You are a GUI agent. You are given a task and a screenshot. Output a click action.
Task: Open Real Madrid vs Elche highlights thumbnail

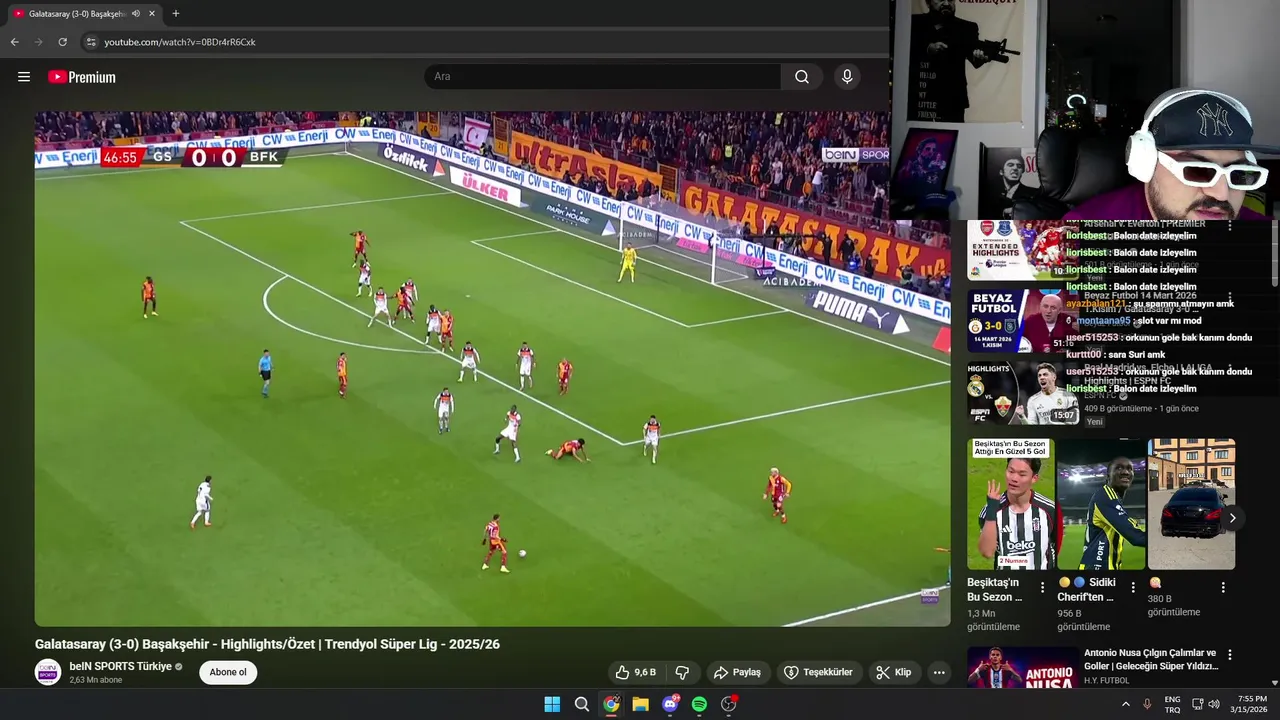point(1022,392)
